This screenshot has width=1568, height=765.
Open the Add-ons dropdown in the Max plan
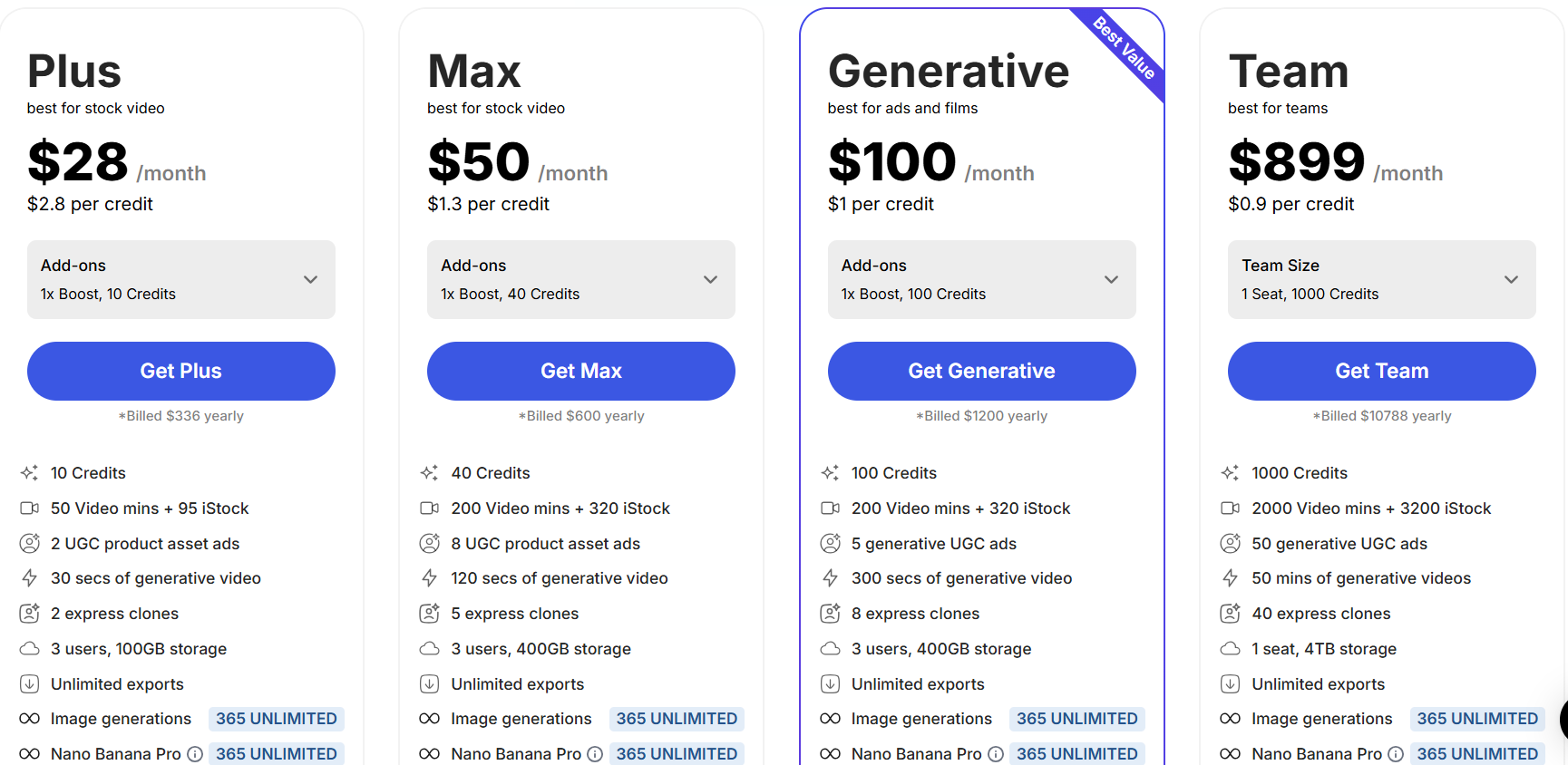pos(581,279)
